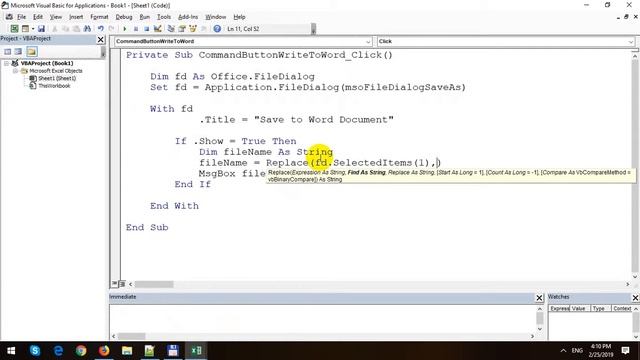Click inside the Immediate window text area
Viewport: 640px width, 360px height.
click(x=322, y=318)
